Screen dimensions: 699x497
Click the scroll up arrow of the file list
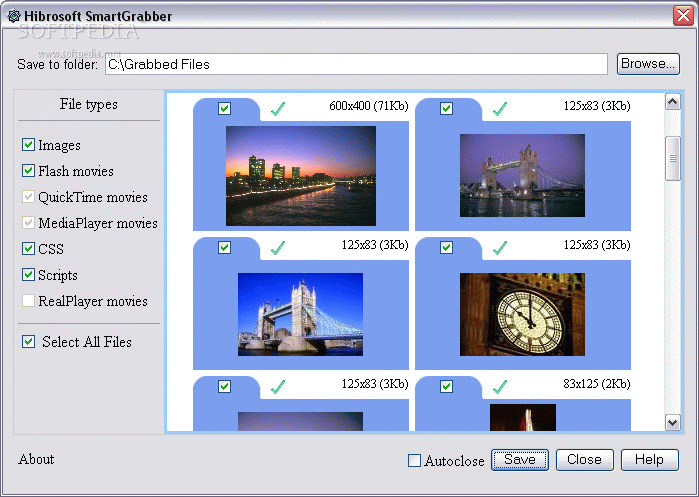672,102
